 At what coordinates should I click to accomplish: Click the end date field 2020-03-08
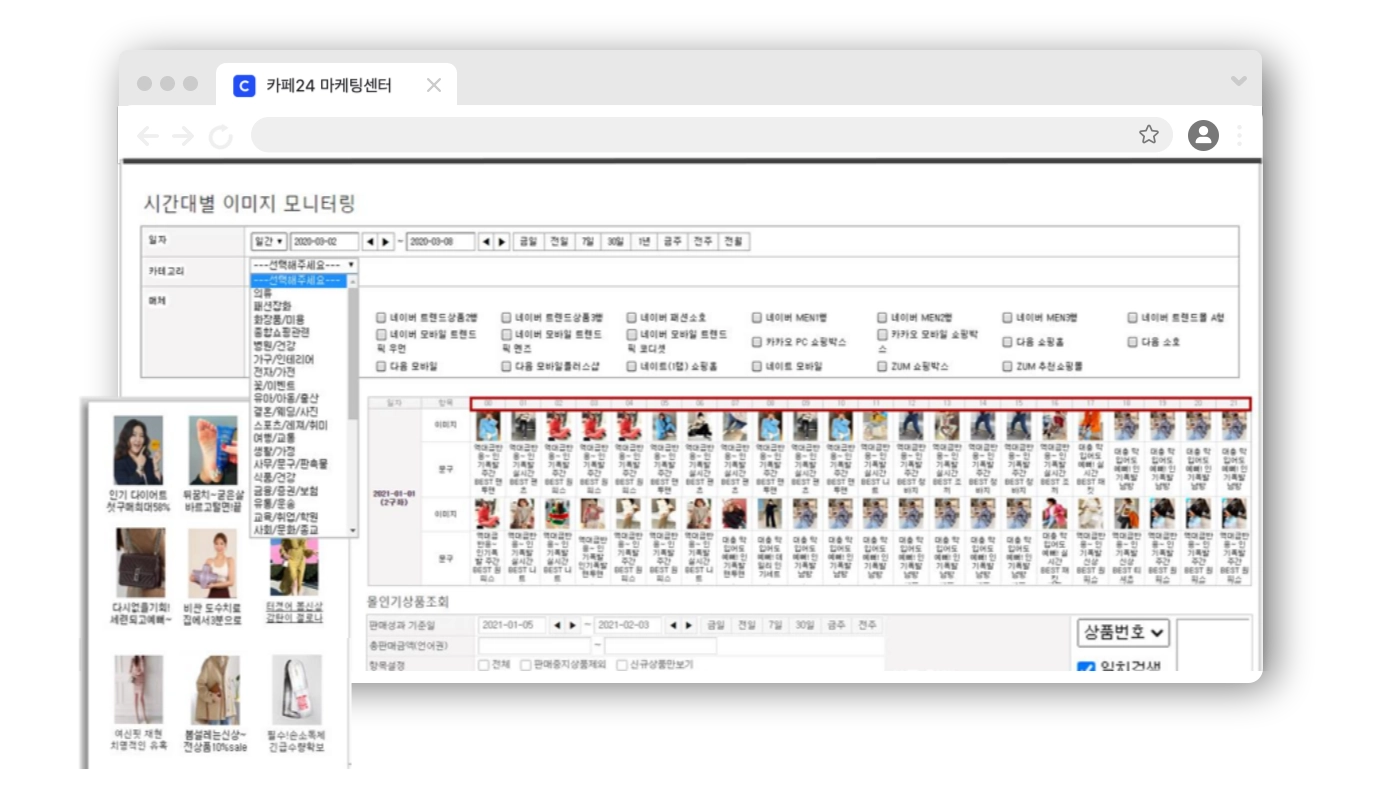point(440,242)
